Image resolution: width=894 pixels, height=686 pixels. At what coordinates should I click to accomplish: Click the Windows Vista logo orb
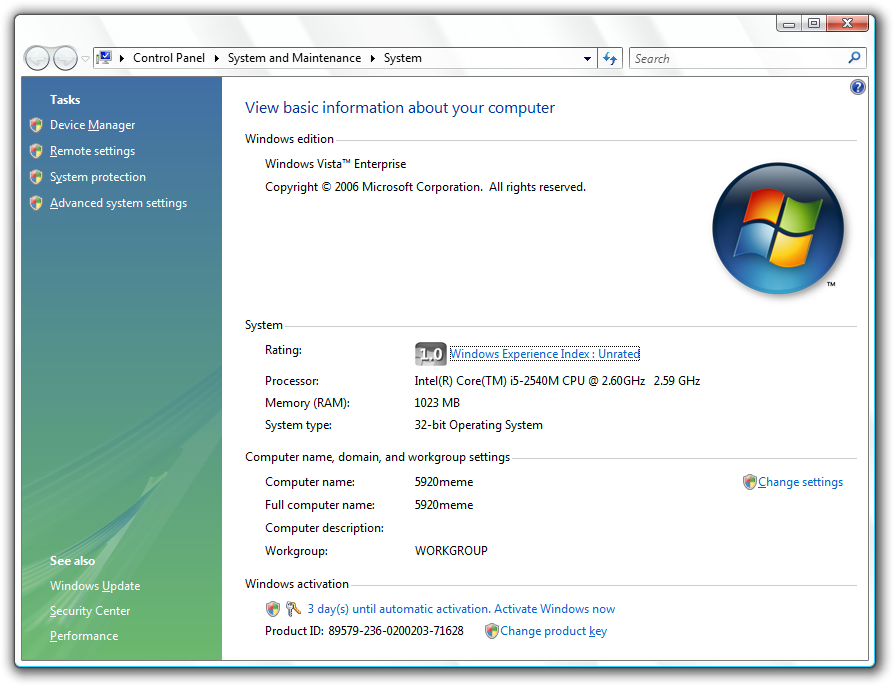coord(778,229)
